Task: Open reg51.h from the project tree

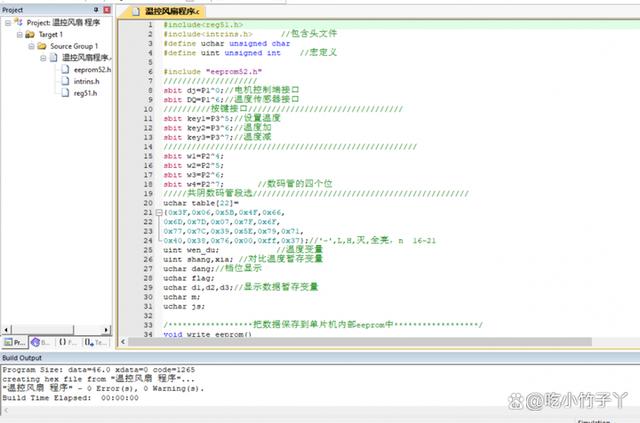Action: pos(85,93)
